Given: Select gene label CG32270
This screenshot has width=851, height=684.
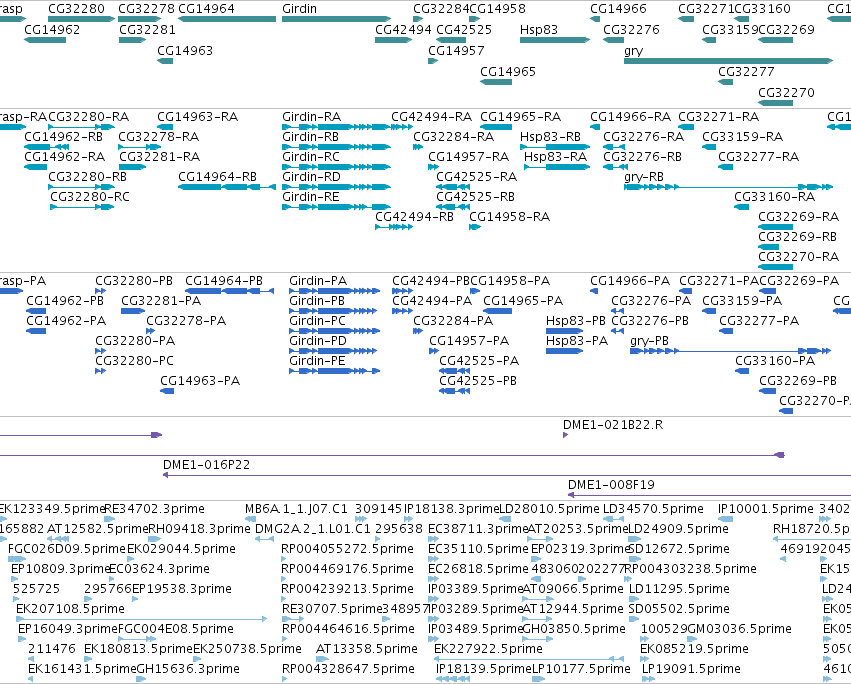Looking at the screenshot, I should click(x=786, y=93).
